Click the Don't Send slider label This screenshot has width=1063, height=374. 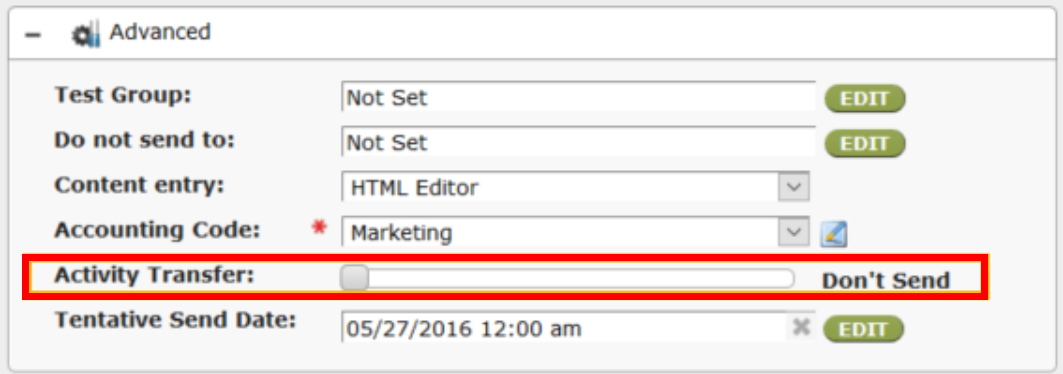click(x=886, y=280)
